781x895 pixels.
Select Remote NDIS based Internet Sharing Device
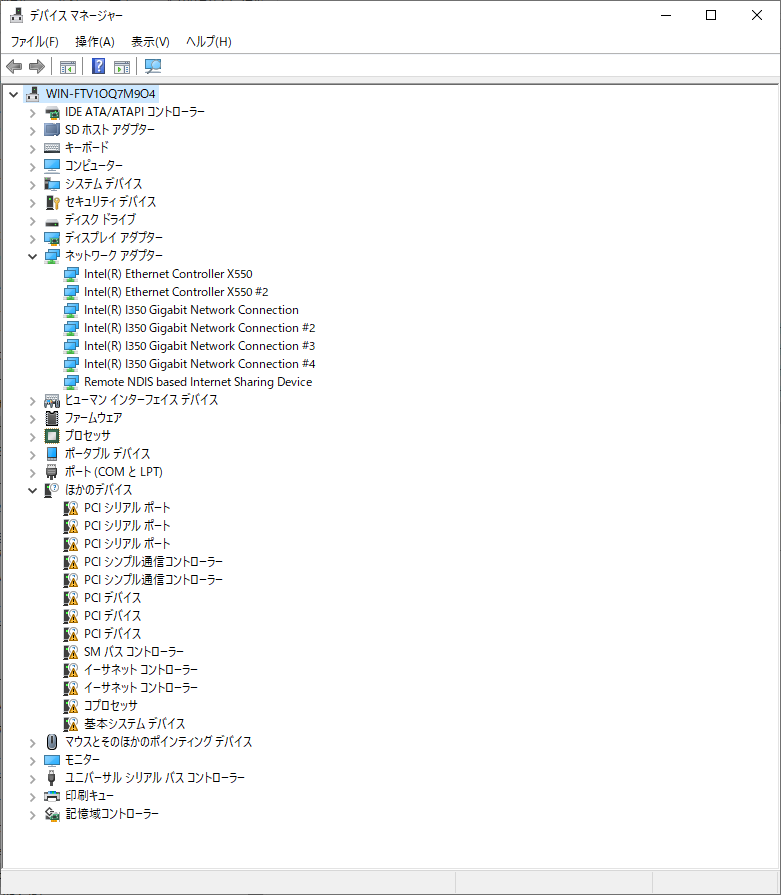coord(198,382)
